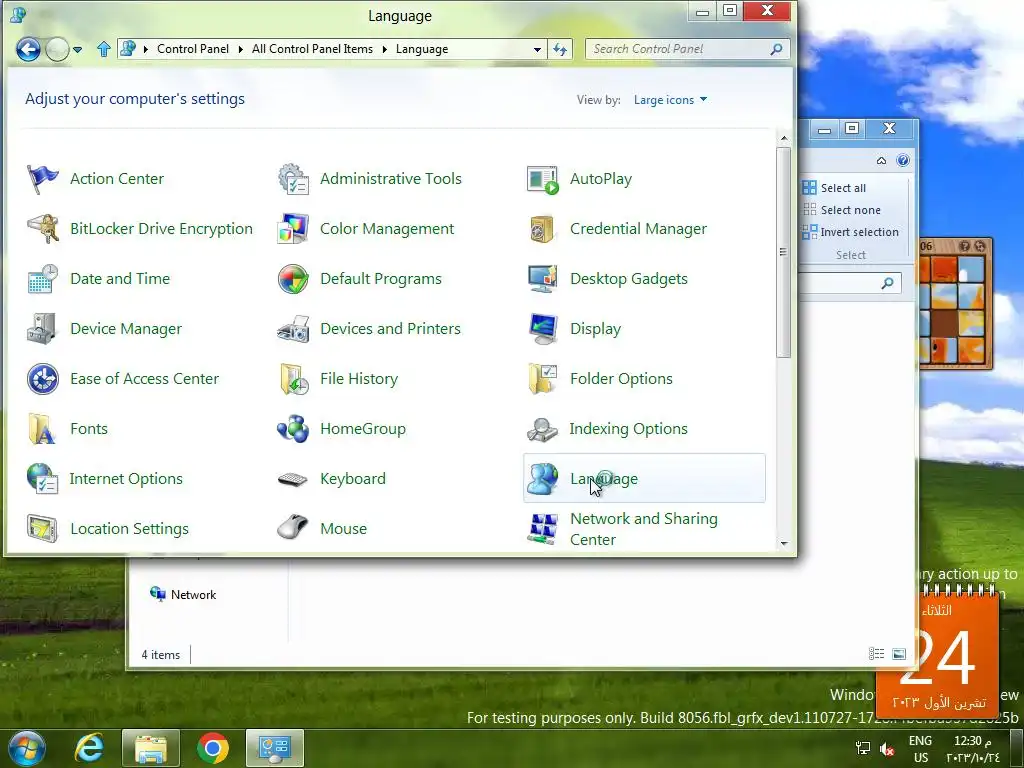Refresh the Control Panel address bar
This screenshot has width=1024, height=768.
pos(560,50)
